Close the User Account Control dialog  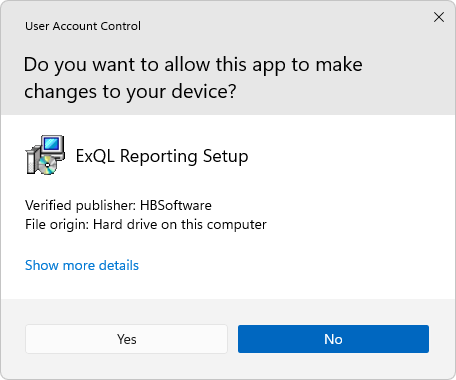click(x=439, y=17)
